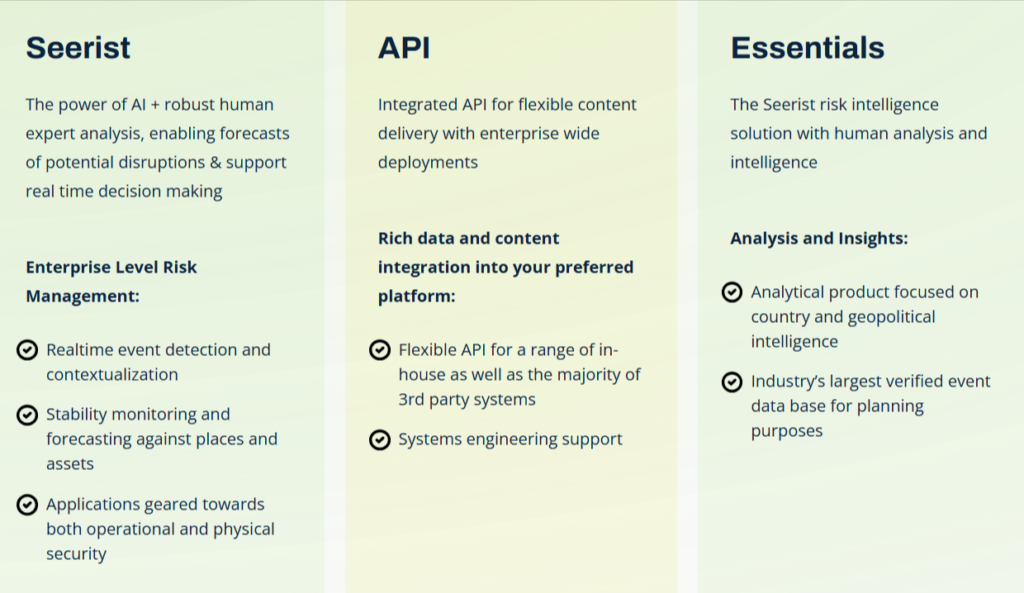Click Enterprise Level Risk Management subheading

[x=111, y=282]
